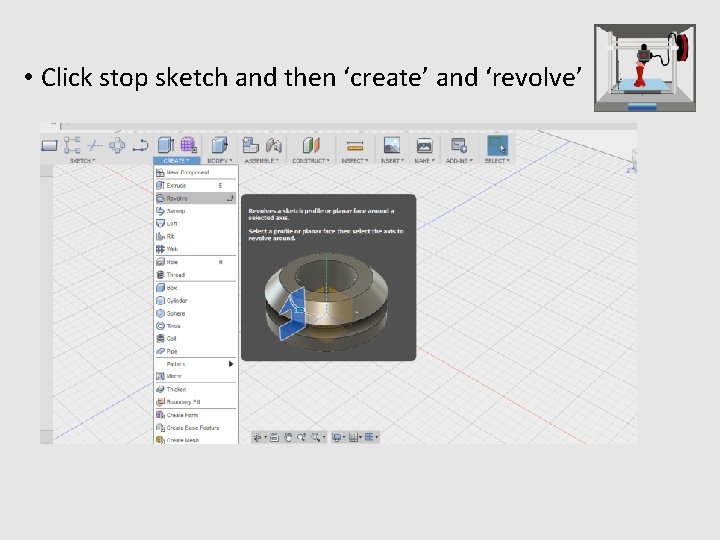This screenshot has width=720, height=540.
Task: Open the ASSEMBLE dropdown menu
Action: tap(262, 161)
